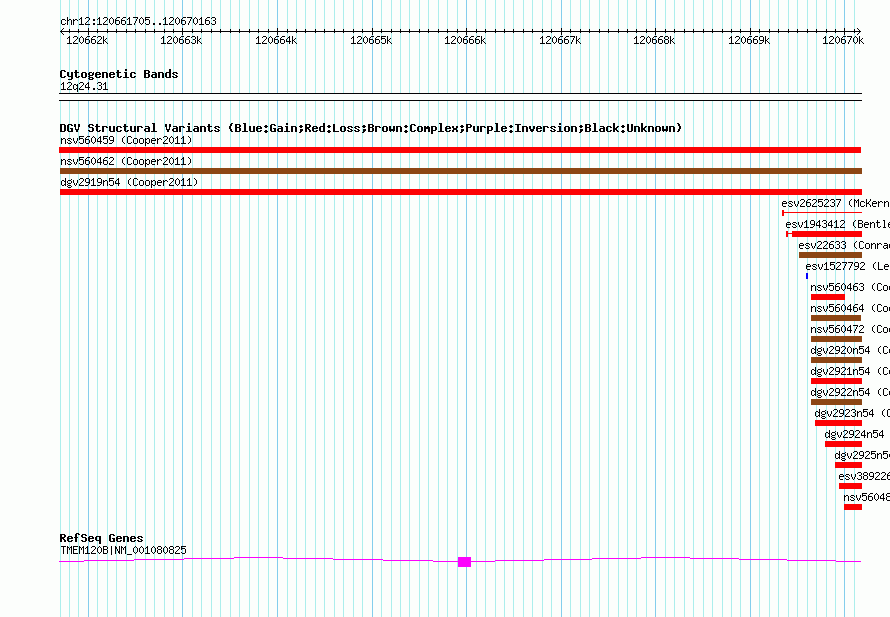Click the esv1943412 red bar
Viewport: 890px width, 617px height.
pyautogui.click(x=826, y=234)
